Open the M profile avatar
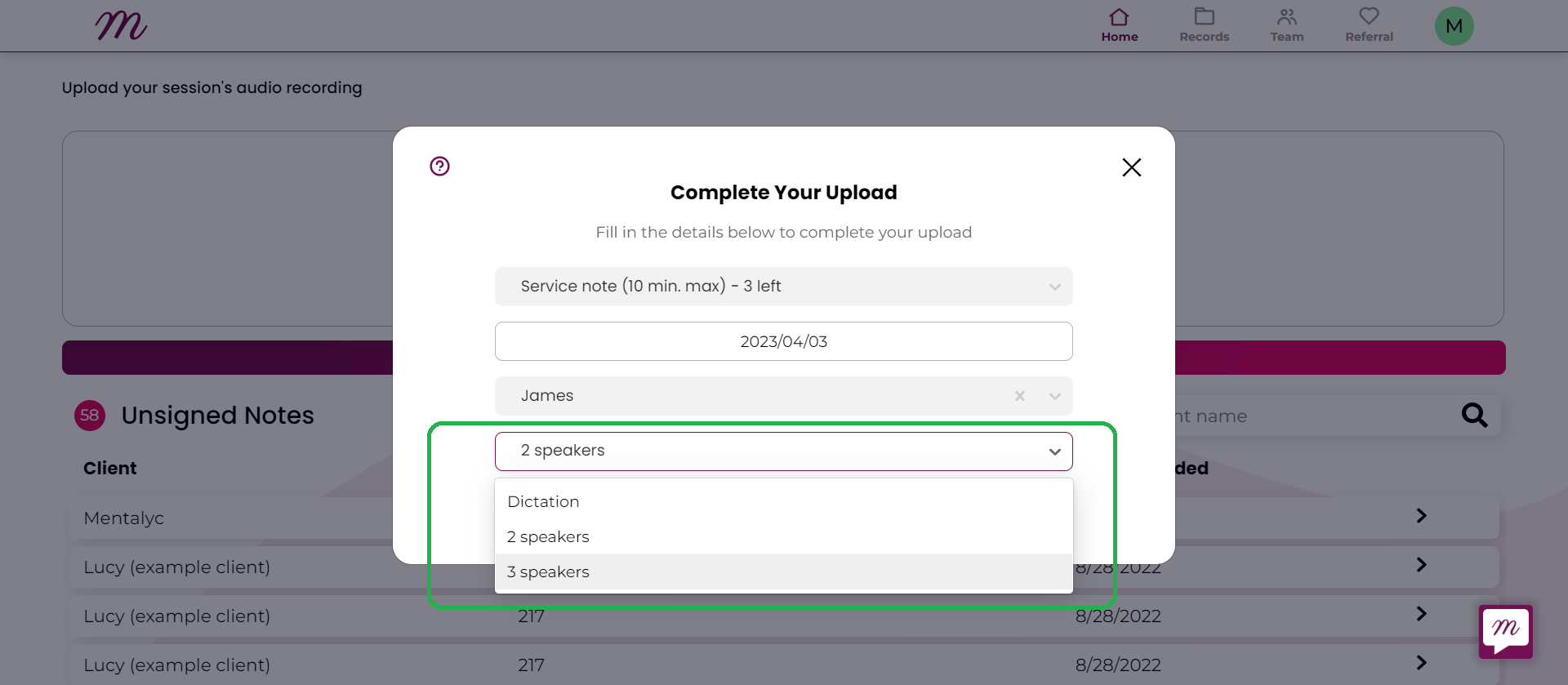 click(x=1454, y=26)
